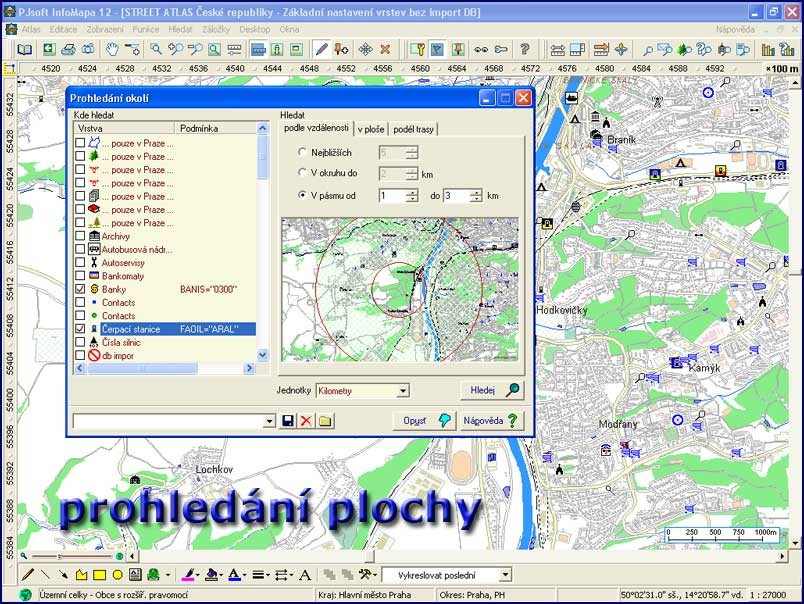This screenshot has height=604, width=804.
Task: Open the Hledat menu
Action: pos(180,29)
